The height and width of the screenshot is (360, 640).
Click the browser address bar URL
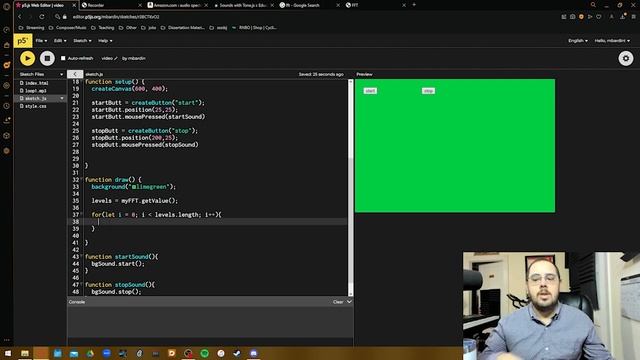tap(116, 17)
